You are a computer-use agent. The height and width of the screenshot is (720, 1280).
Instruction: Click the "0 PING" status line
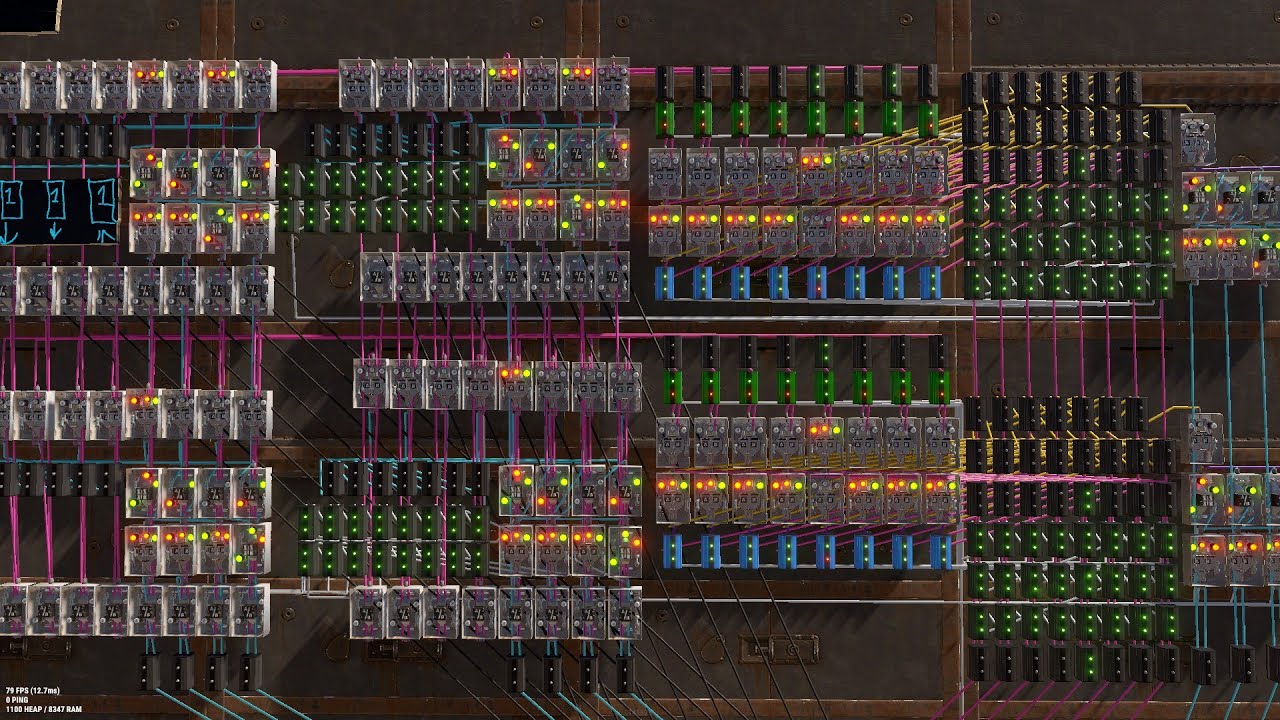point(16,700)
